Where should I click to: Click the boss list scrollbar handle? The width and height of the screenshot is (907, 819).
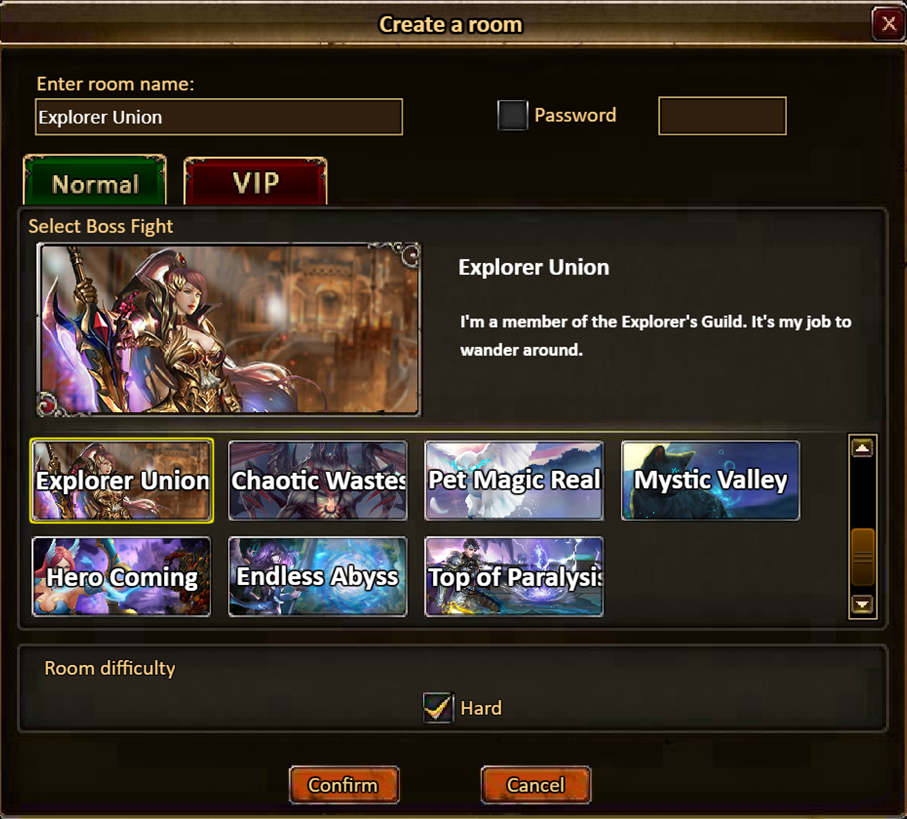862,558
